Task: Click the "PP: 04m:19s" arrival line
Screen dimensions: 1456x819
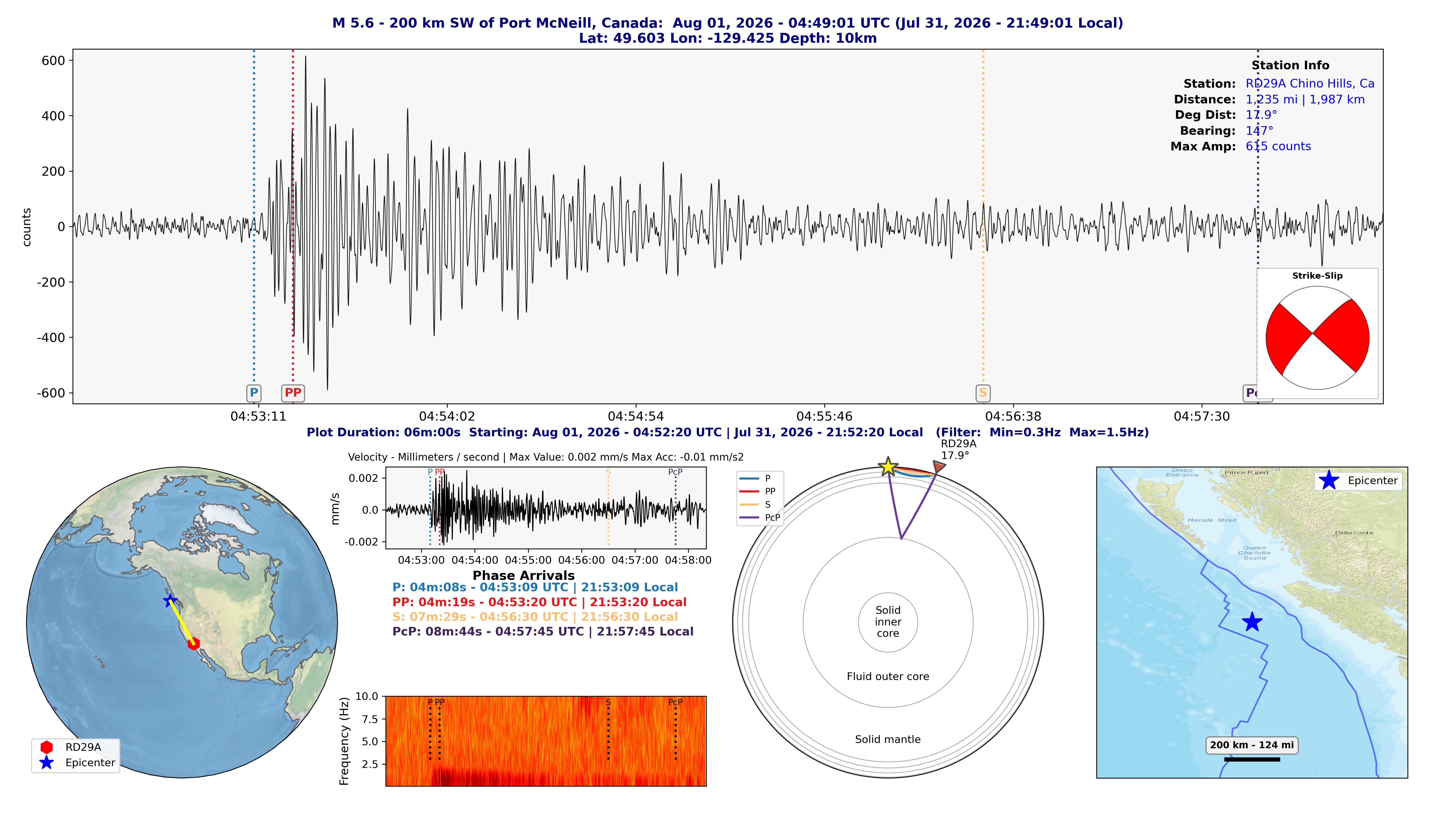Action: 540,603
